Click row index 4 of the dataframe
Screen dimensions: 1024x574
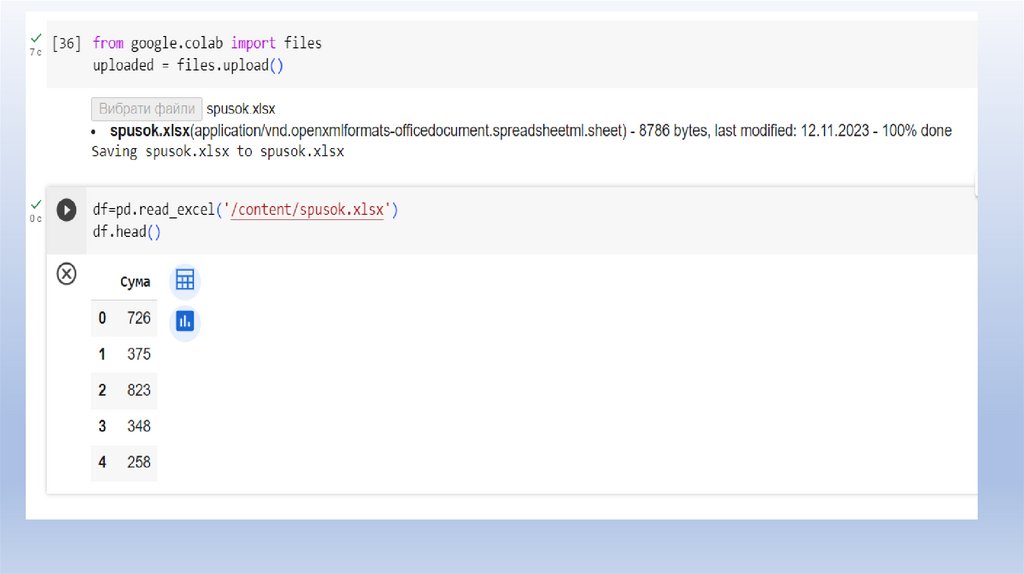click(102, 462)
